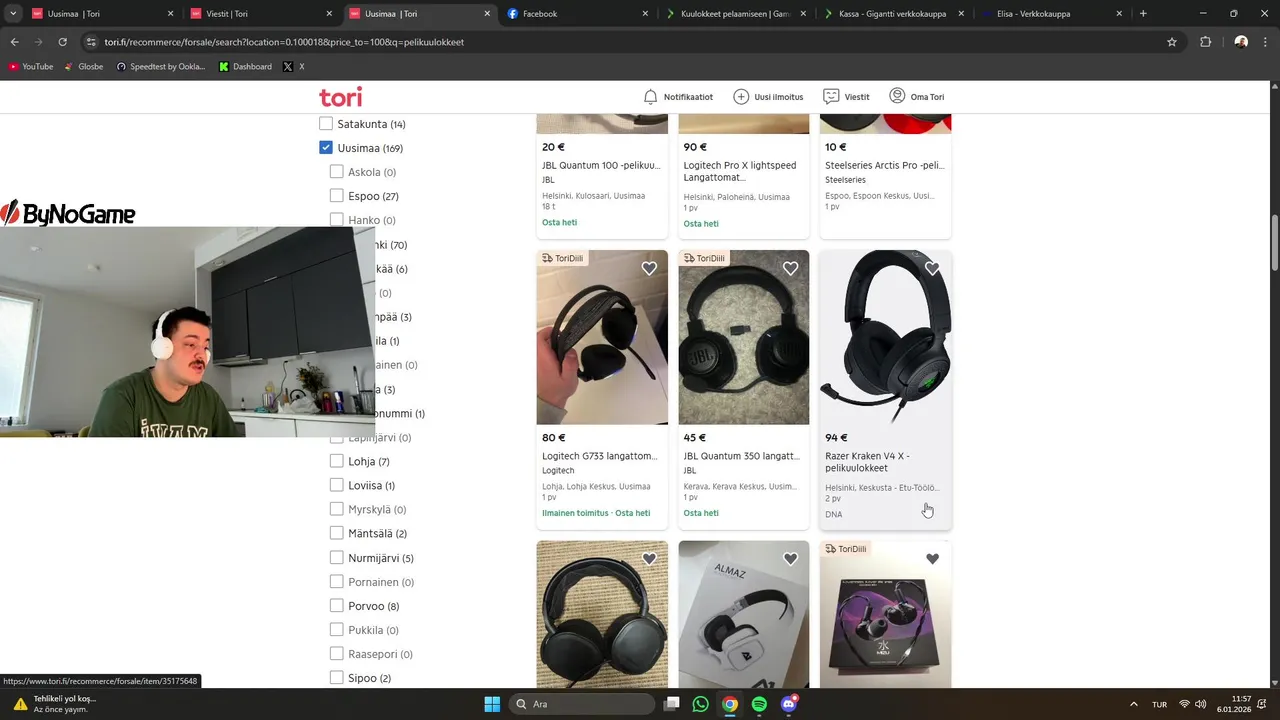Screen dimensions: 1280x720
Task: Open the X bookmark
Action: point(294,67)
